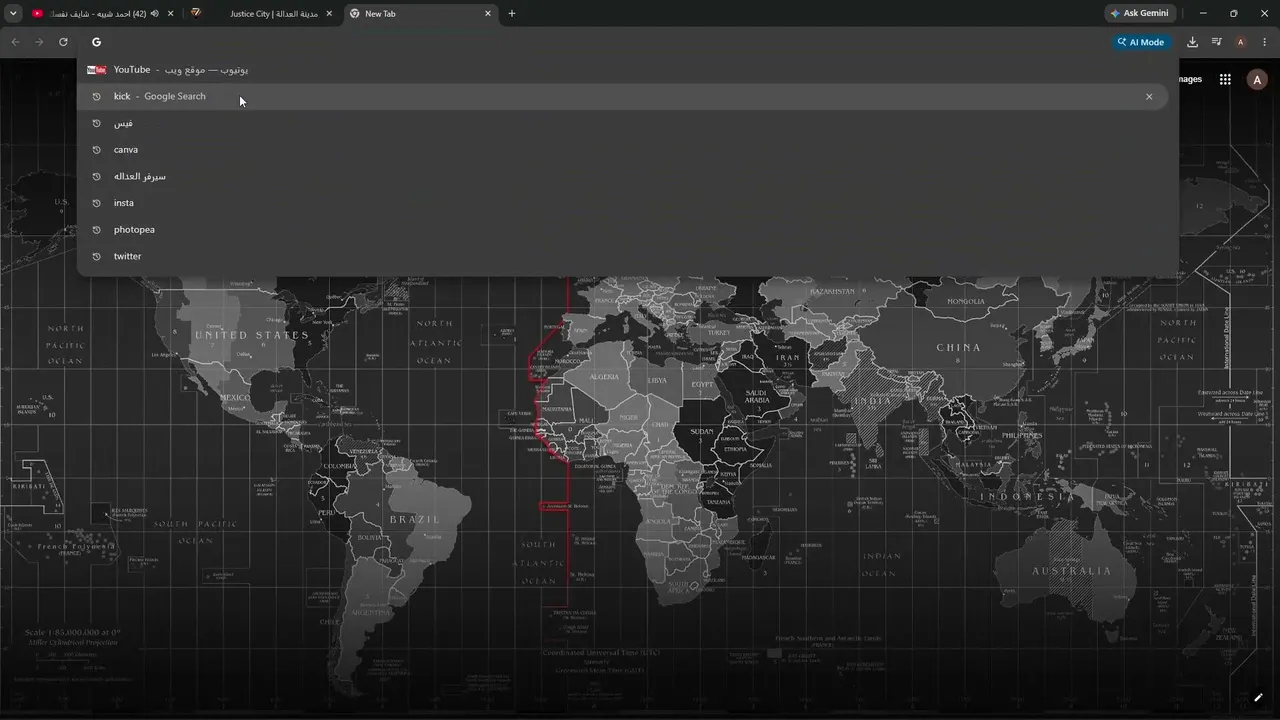1280x720 pixels.
Task: Select the New Tab tab
Action: pos(420,14)
